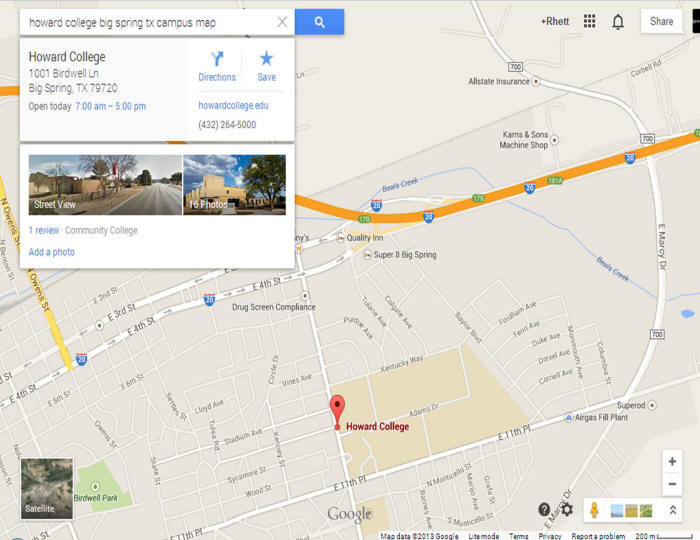This screenshot has width=700, height=540.
Task: Switch to Satellite view thumbnail
Action: 47,489
